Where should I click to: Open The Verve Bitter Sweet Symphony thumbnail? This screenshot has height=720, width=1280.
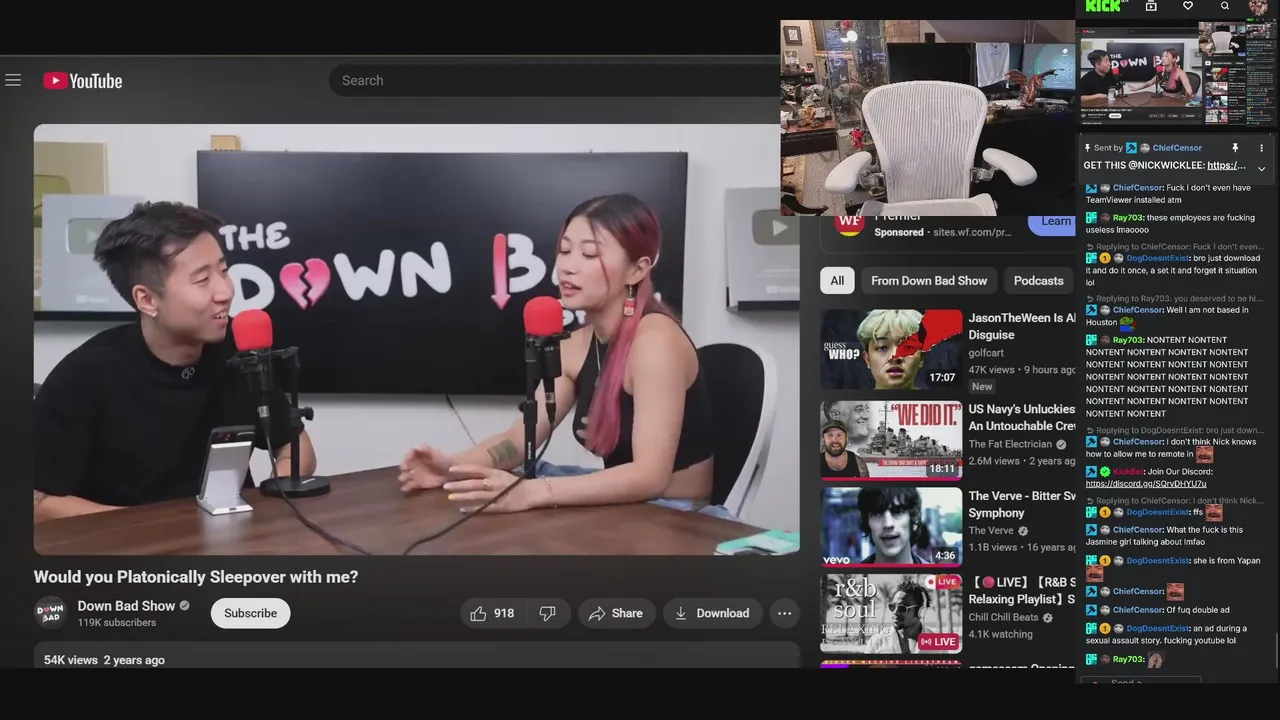point(891,526)
